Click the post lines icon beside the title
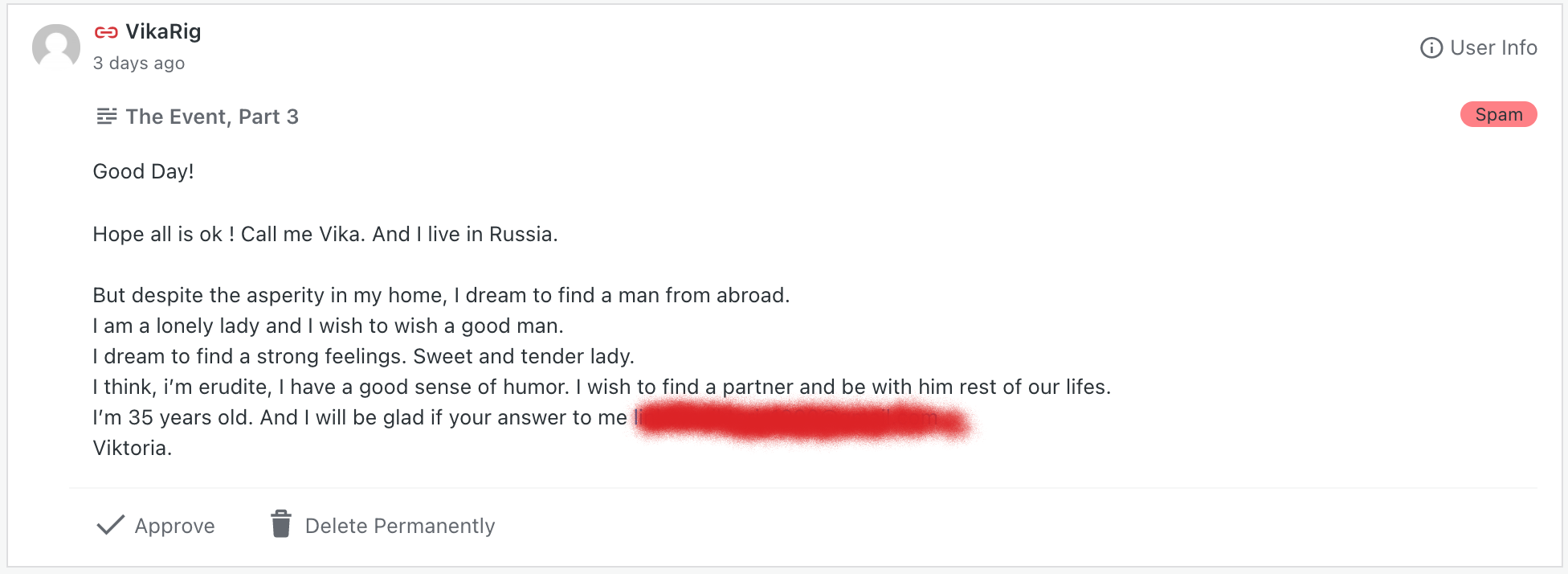Screen dimensions: 1568x574 (106, 117)
